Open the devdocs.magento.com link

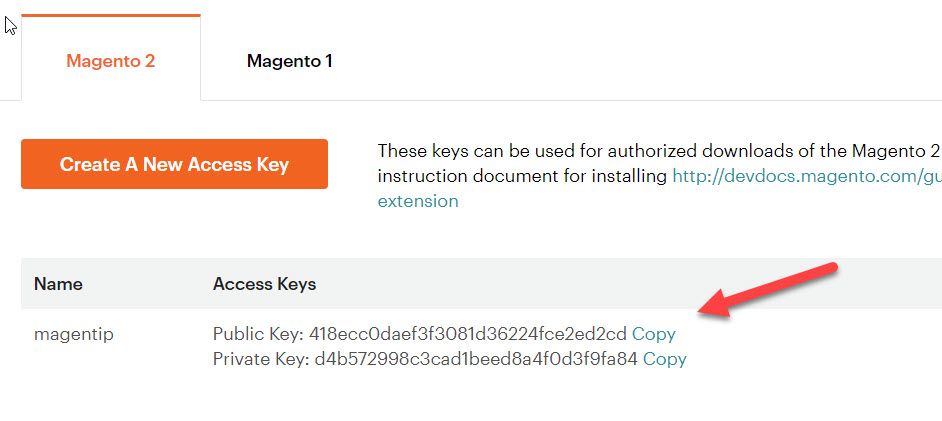pos(806,176)
